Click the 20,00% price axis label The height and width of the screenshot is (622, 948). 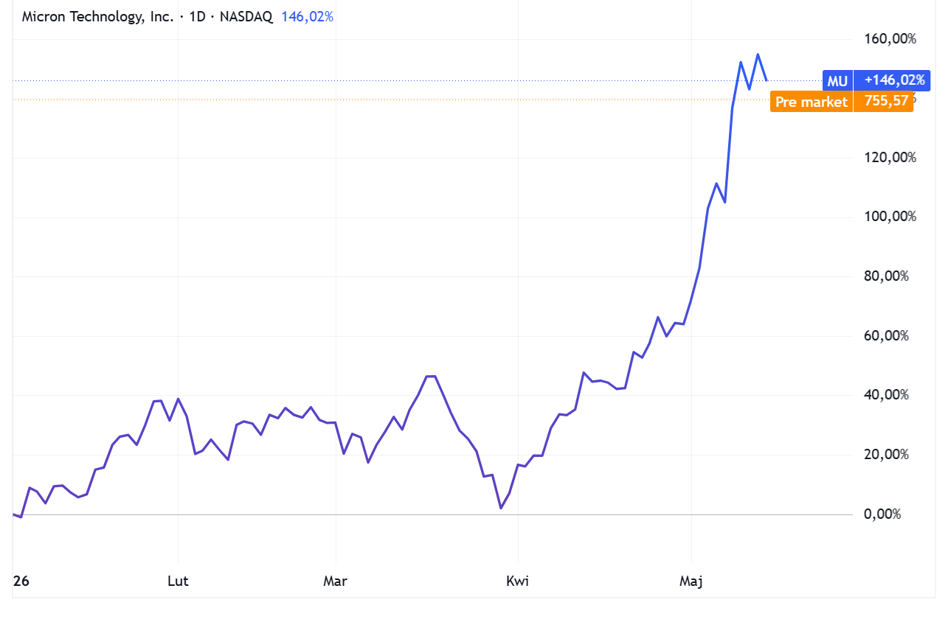886,455
